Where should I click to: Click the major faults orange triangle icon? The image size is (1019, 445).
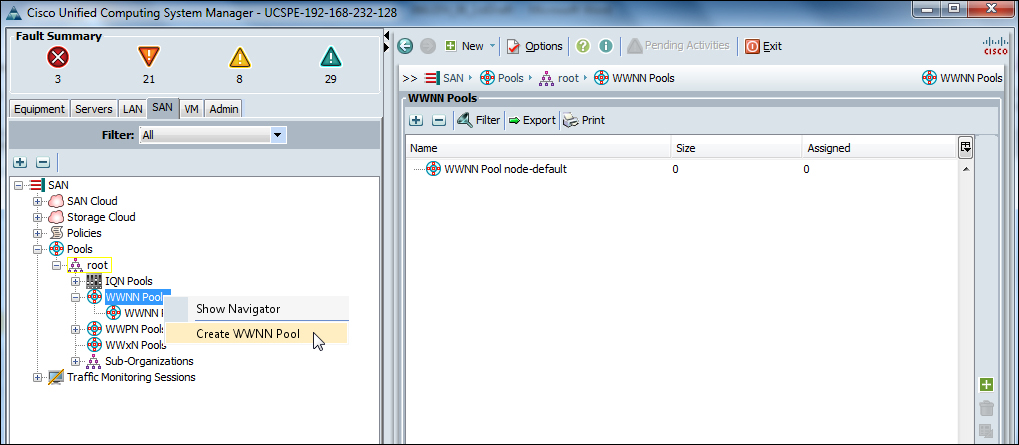pos(149,58)
